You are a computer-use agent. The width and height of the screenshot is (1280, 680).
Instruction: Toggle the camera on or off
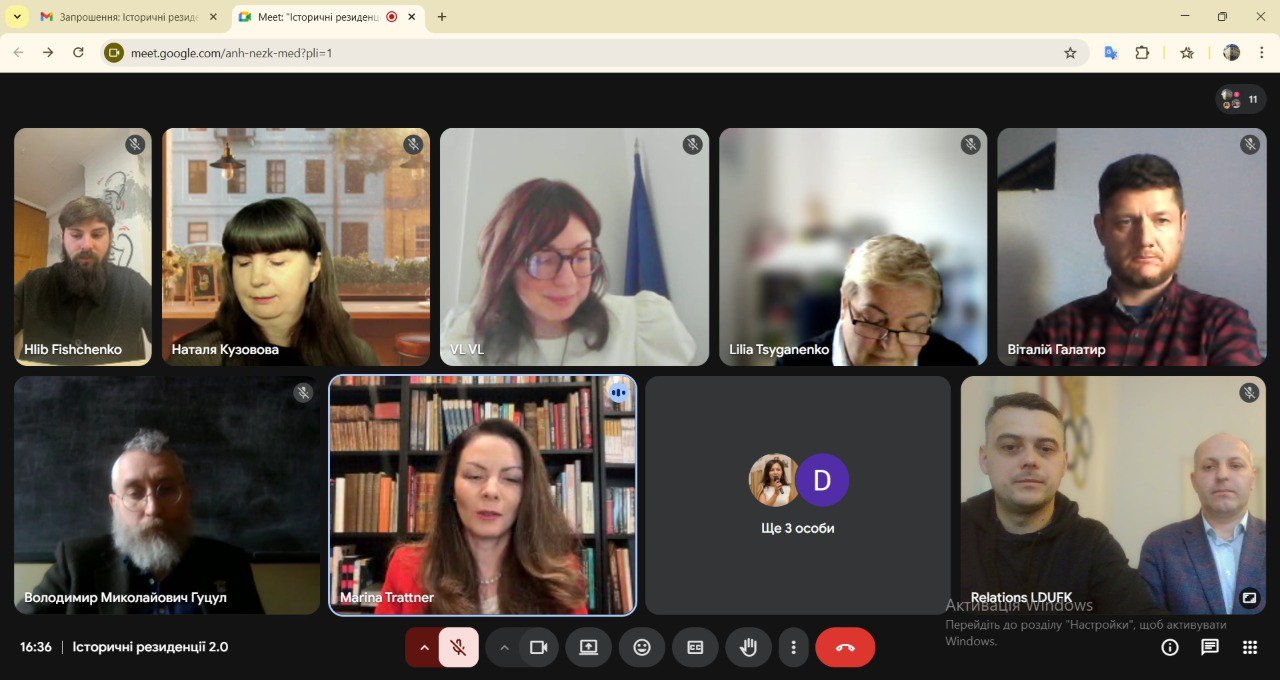[x=538, y=647]
